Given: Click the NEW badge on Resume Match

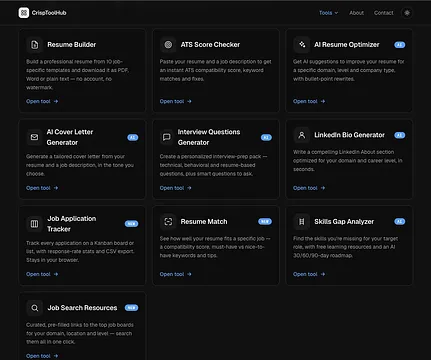Looking at the screenshot, I should [x=265, y=221].
